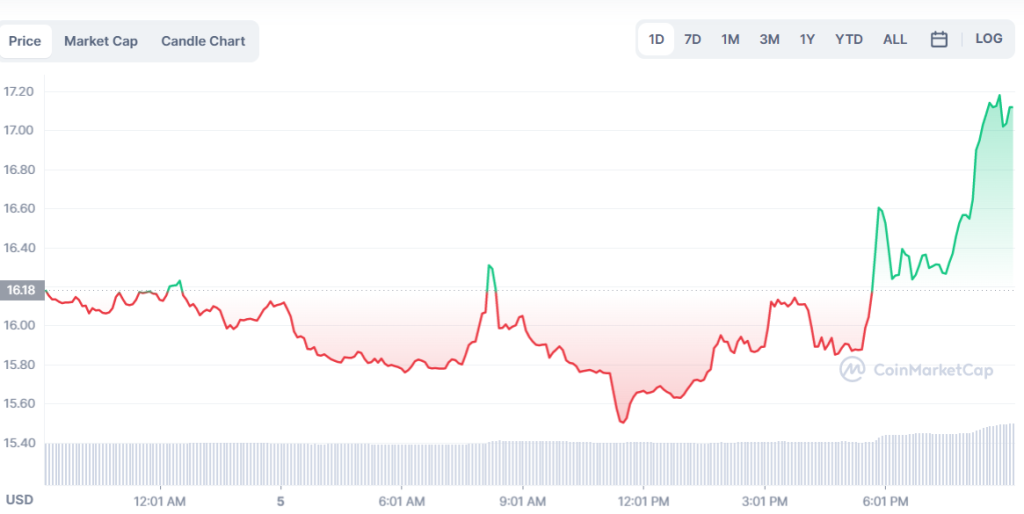Viewport: 1024px width, 514px height.
Task: Select the 1M time range
Action: (730, 39)
